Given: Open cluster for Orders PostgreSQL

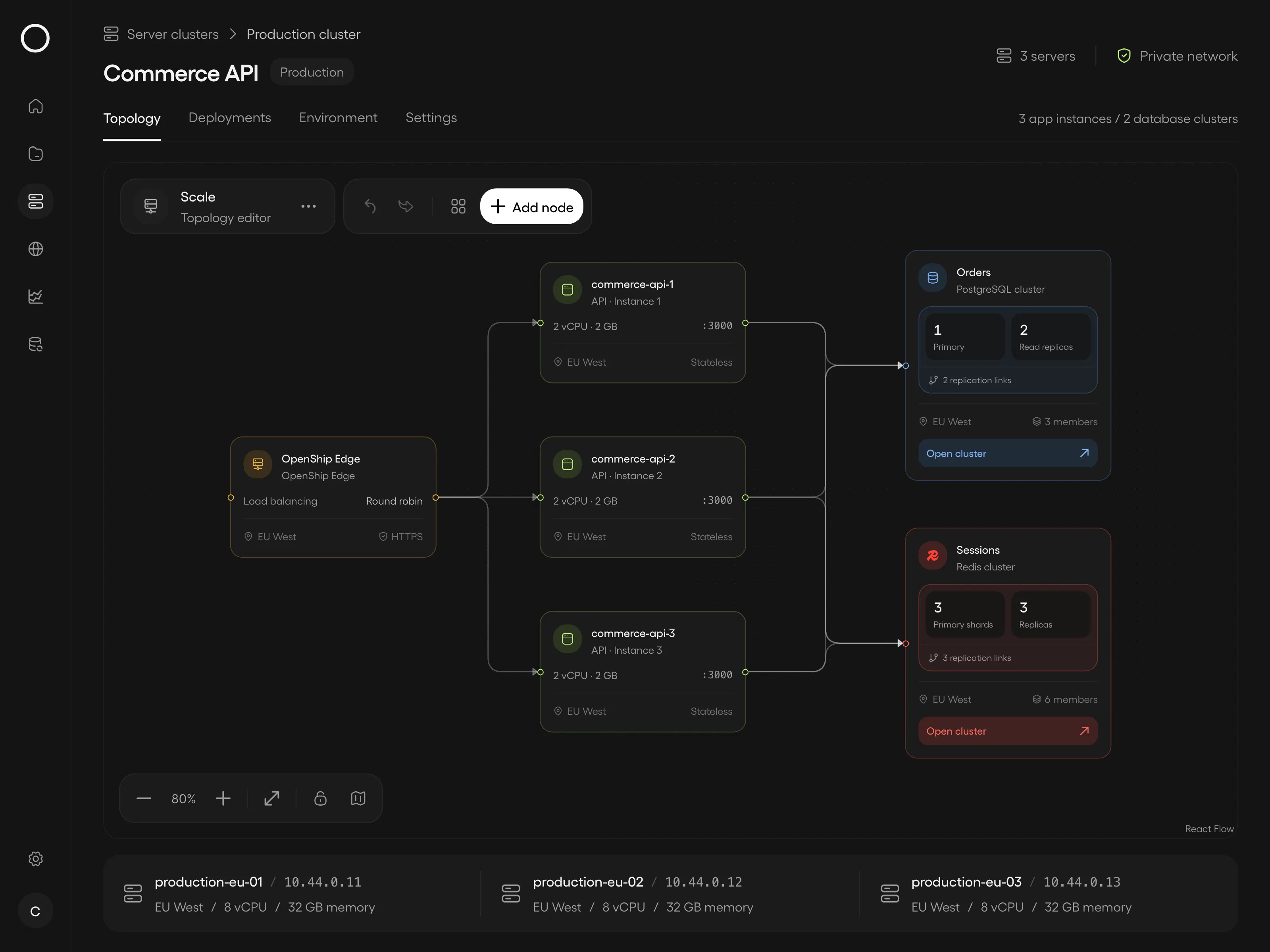Looking at the screenshot, I should [1008, 453].
